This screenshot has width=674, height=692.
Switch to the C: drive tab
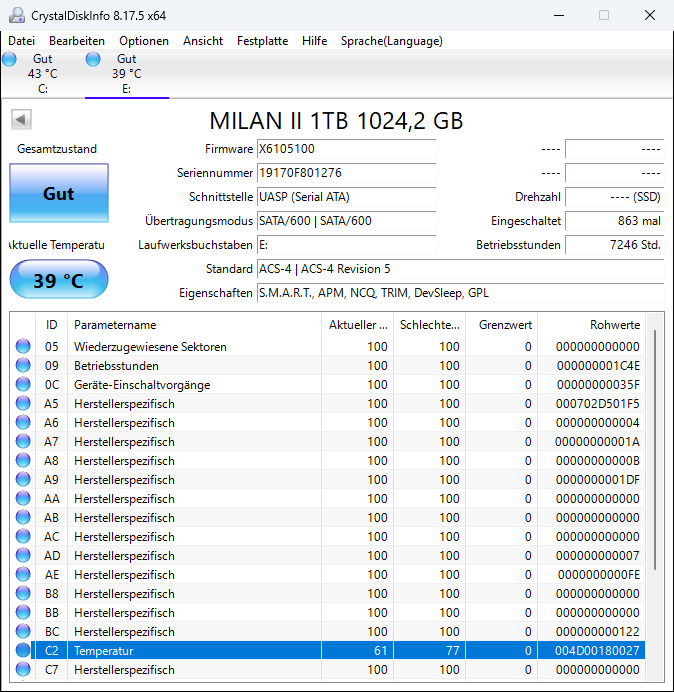42,74
